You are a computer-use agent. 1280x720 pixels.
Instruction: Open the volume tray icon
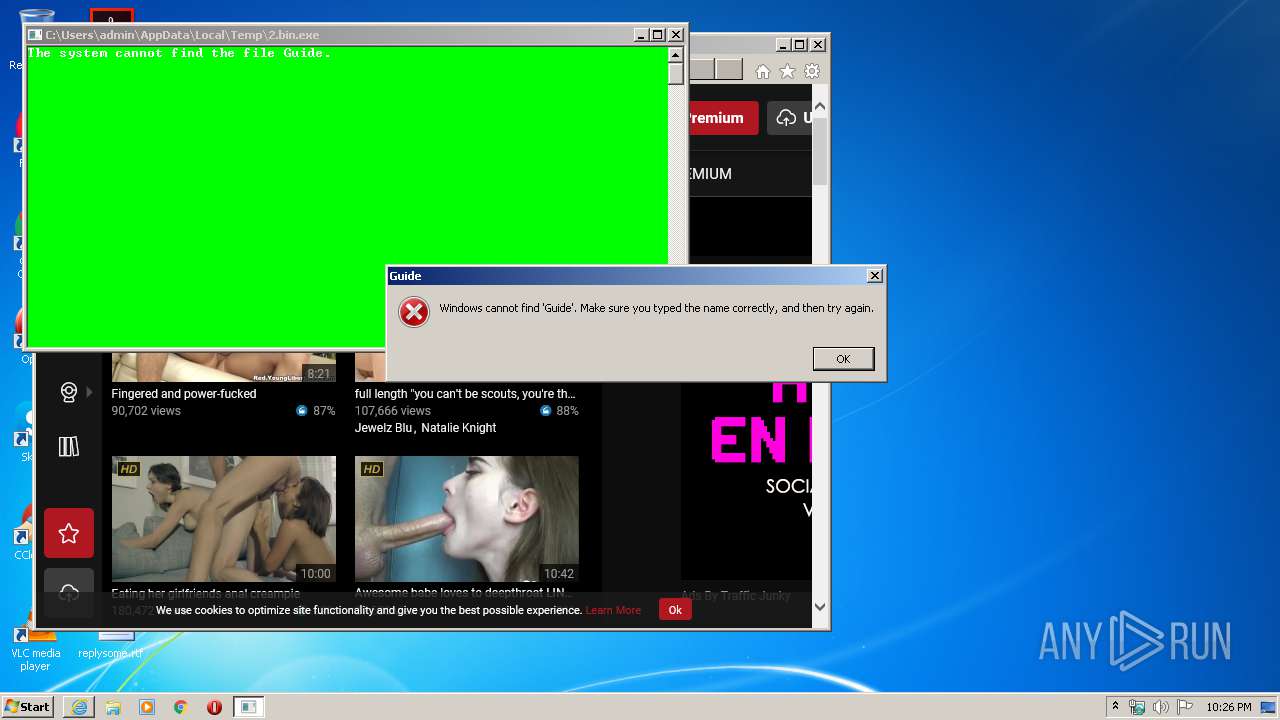[1161, 707]
